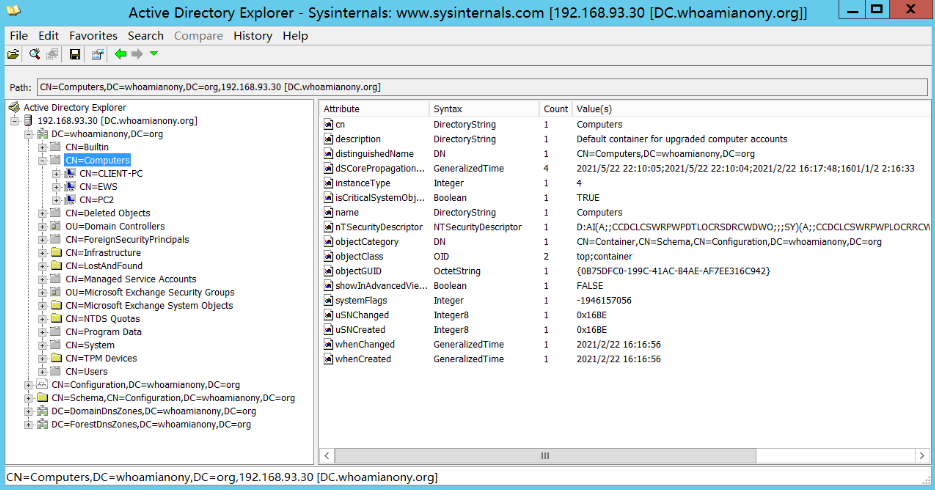Image resolution: width=935 pixels, height=490 pixels.
Task: Click inside the Path input field
Action: (x=482, y=87)
